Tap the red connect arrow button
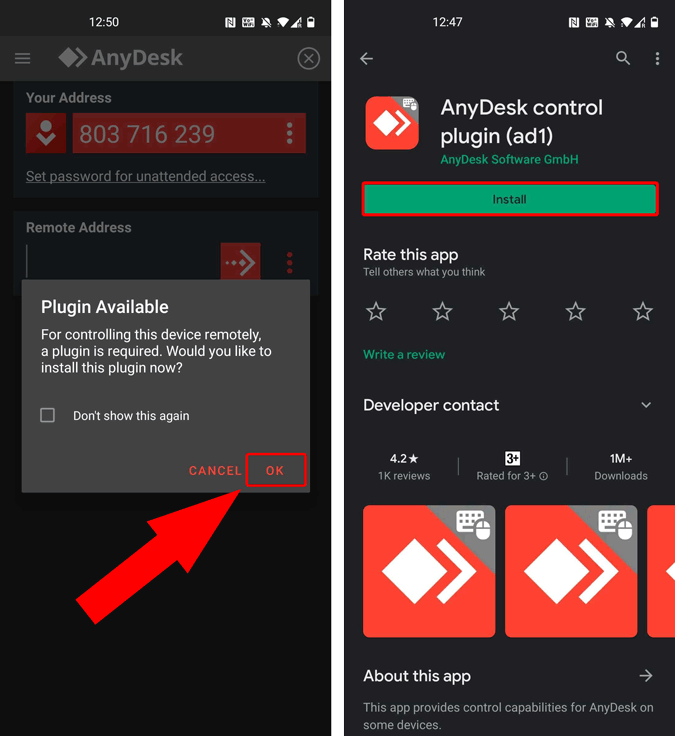The image size is (675, 736). [x=240, y=261]
